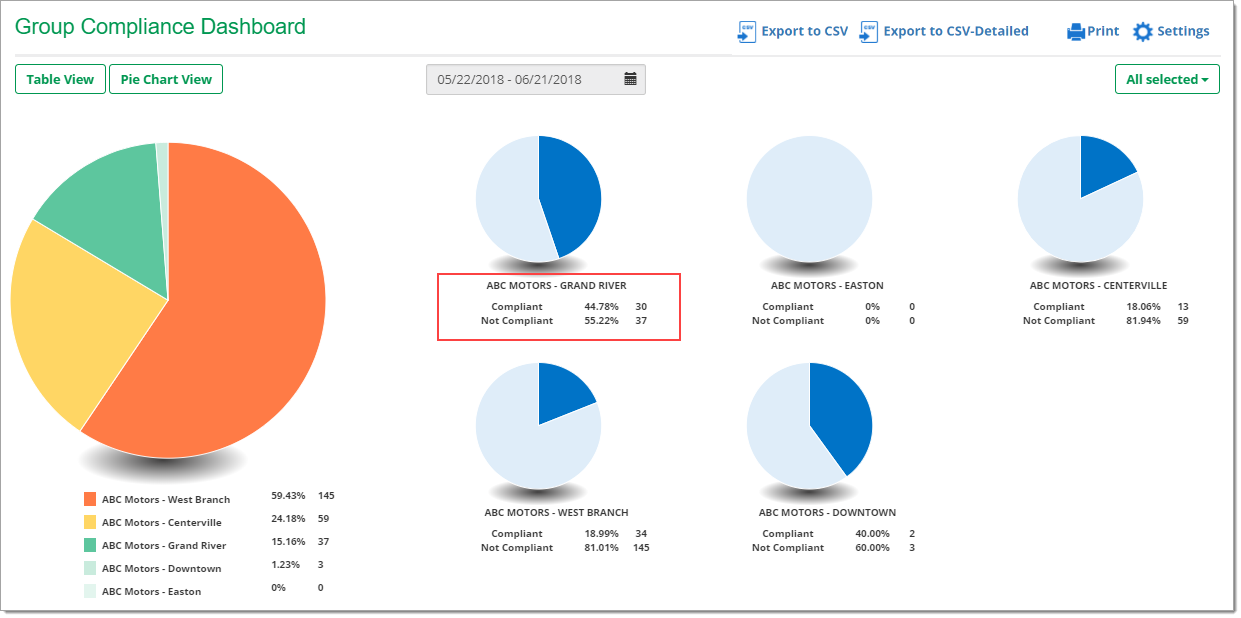Viewport: 1241px width, 618px height.
Task: Click Centerville's 81.94% not compliant value
Action: tap(1143, 321)
